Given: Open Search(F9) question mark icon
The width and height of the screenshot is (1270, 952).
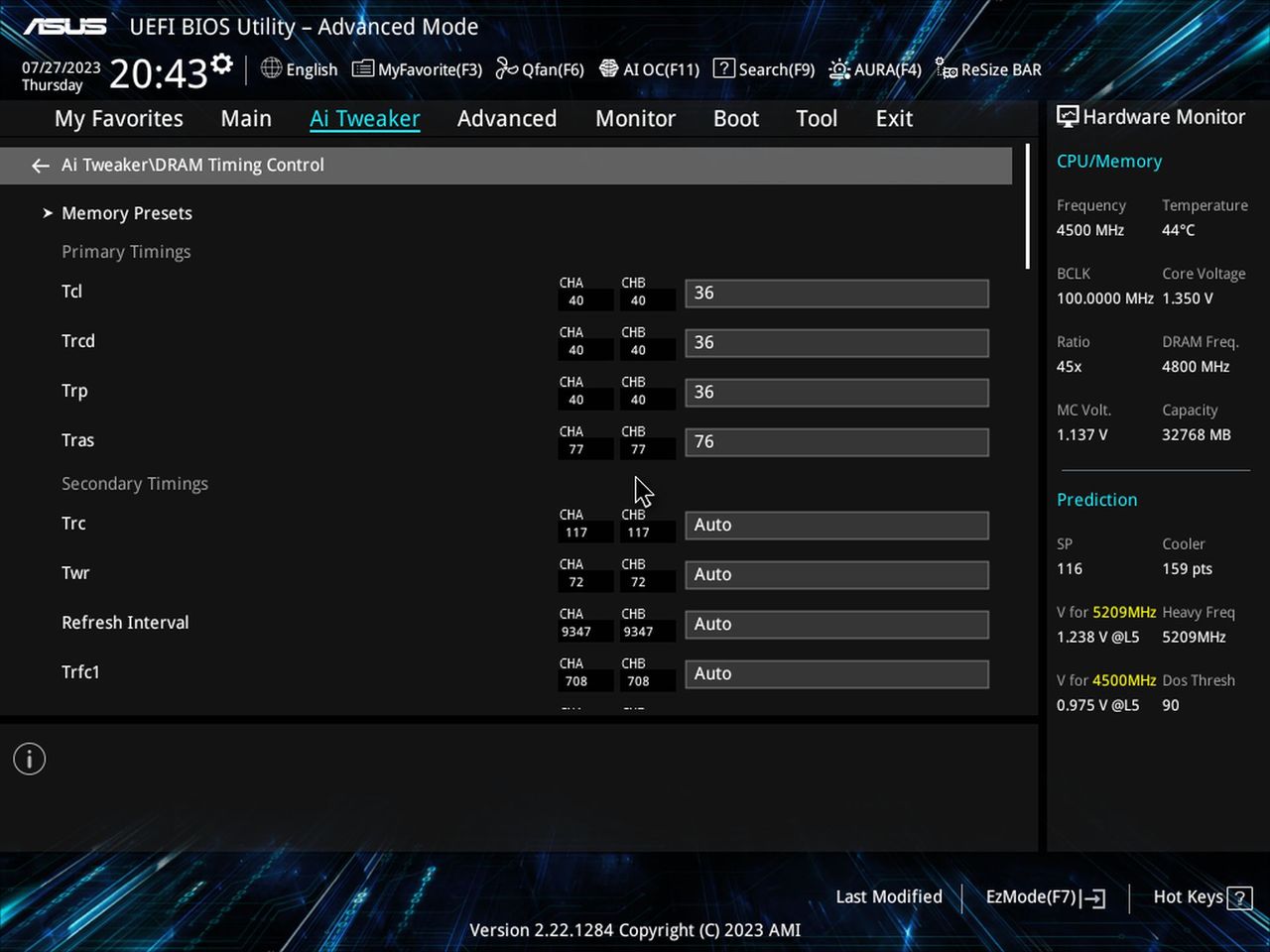Looking at the screenshot, I should 724,68.
